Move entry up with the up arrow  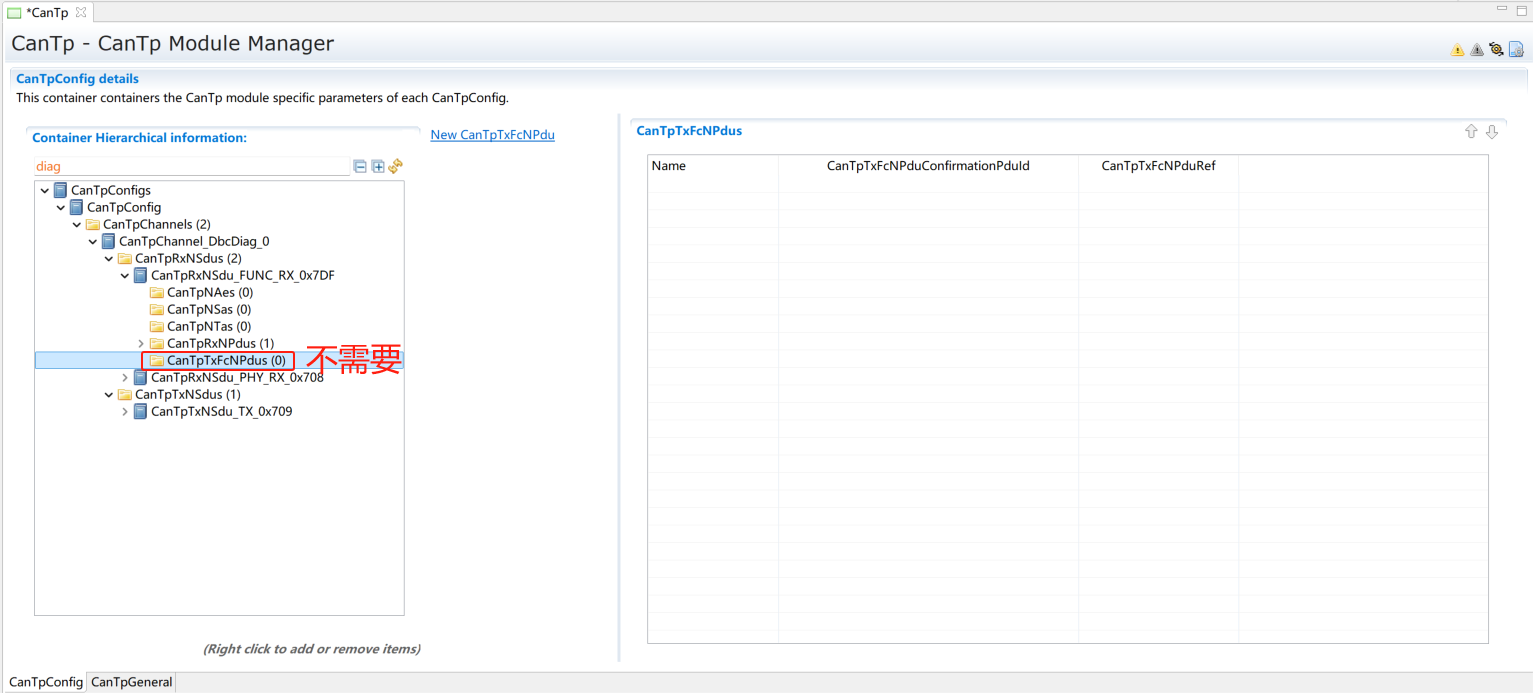click(x=1471, y=132)
